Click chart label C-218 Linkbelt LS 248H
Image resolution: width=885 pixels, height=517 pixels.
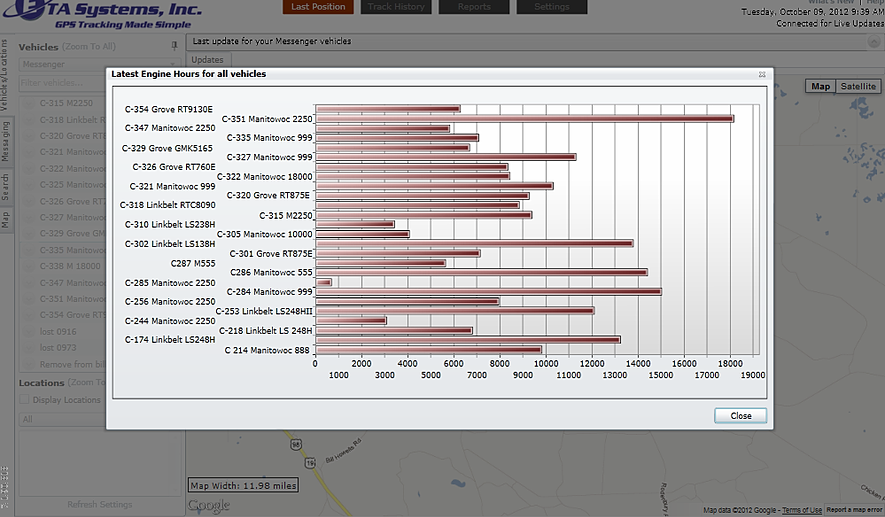(265, 331)
